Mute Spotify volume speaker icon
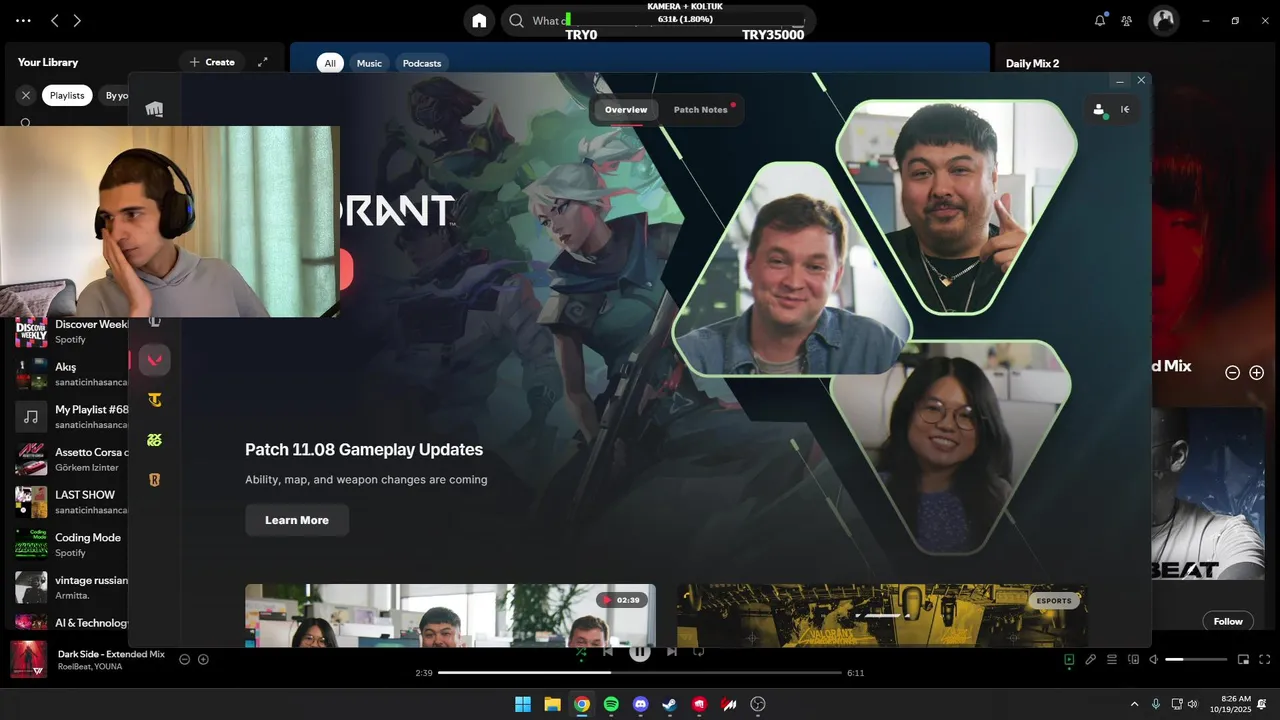 click(1153, 660)
